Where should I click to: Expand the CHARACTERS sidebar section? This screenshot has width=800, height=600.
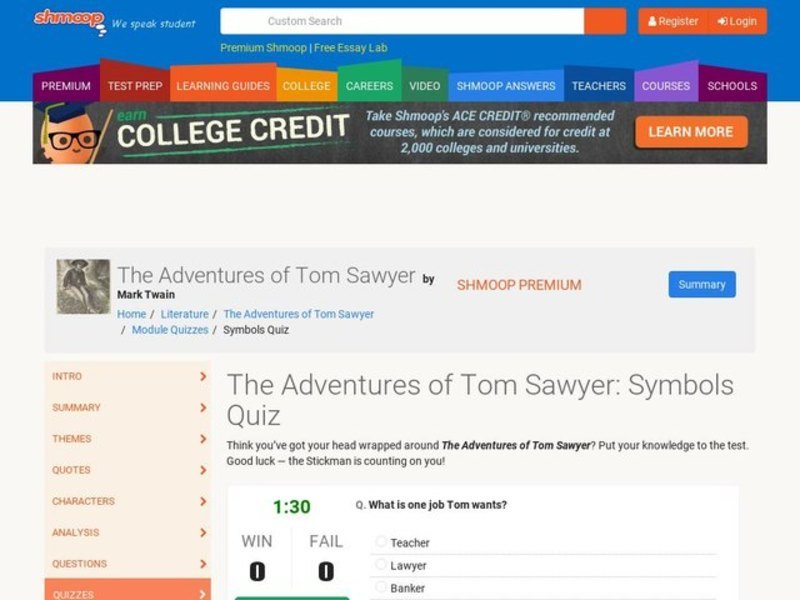(x=120, y=501)
